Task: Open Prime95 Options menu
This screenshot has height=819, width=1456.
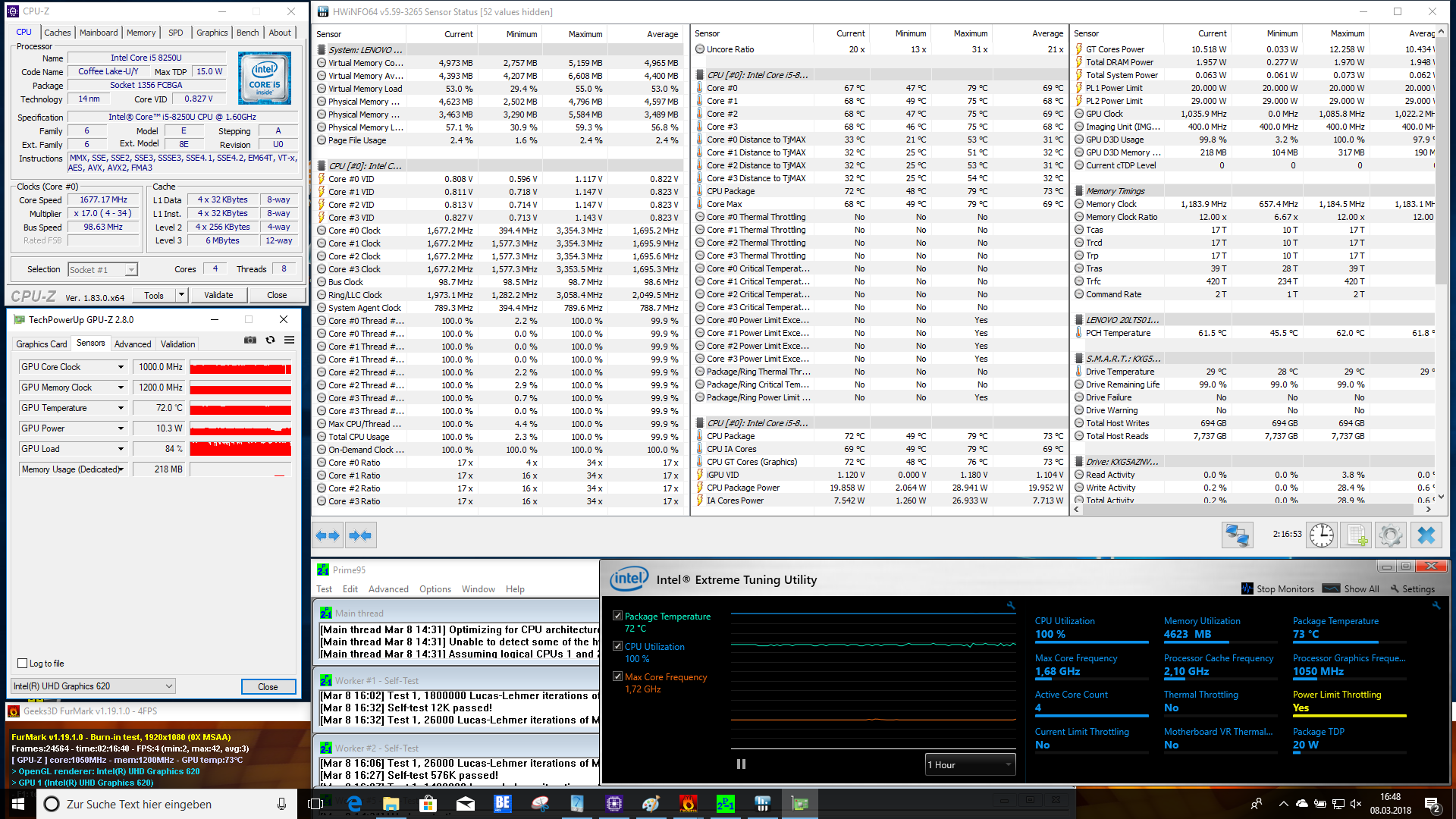Action: coord(435,589)
